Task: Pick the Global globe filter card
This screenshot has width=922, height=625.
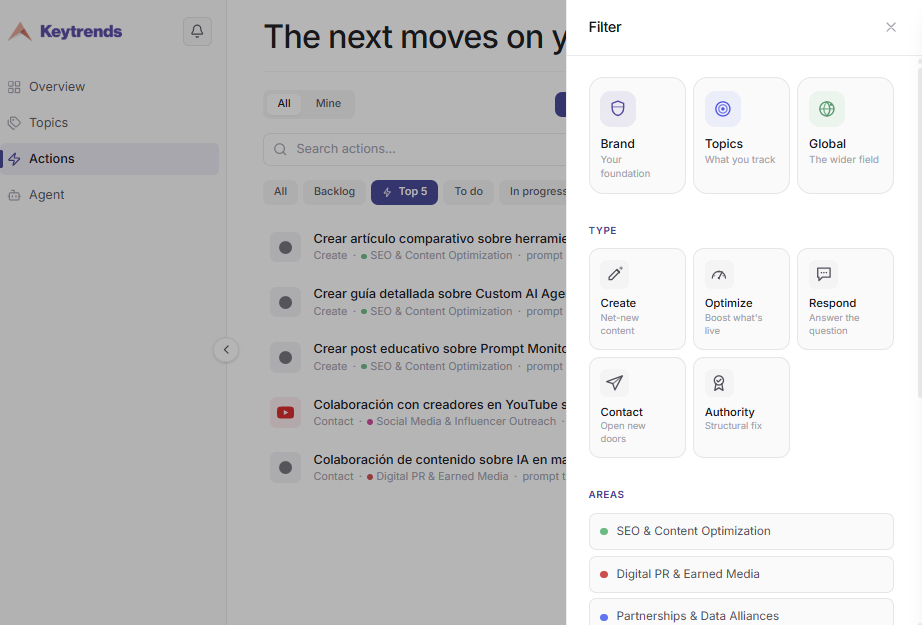Action: pos(845,135)
